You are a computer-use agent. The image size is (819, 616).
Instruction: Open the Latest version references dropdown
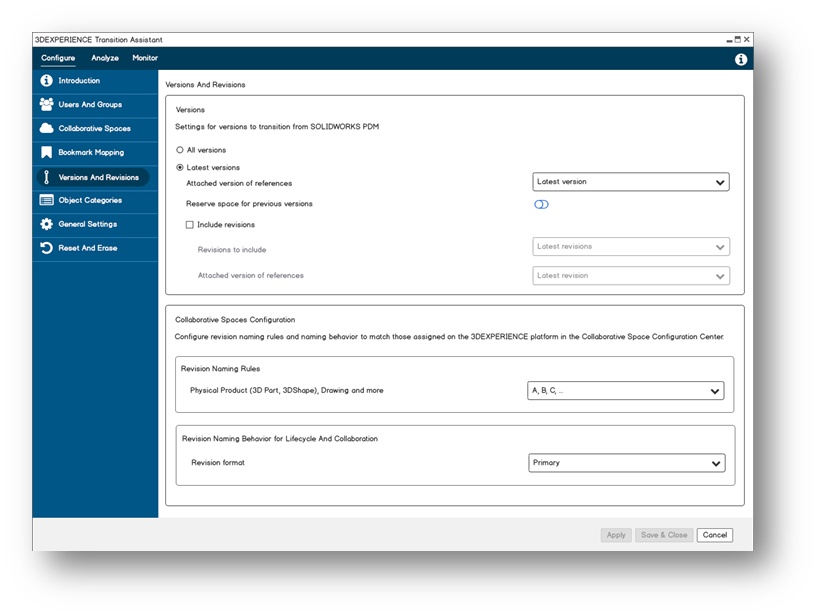click(x=631, y=182)
